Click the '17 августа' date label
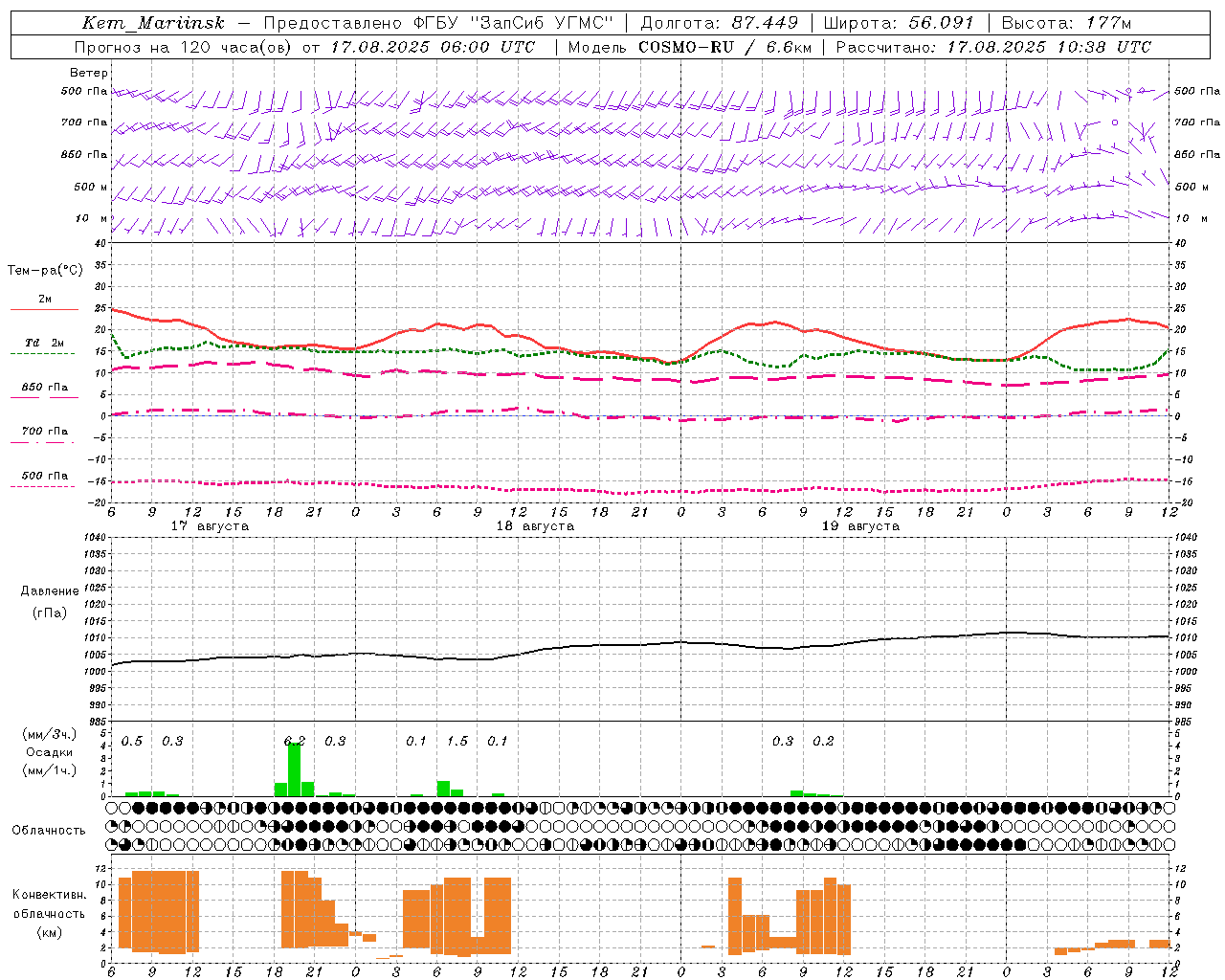The image size is (1225, 980). 210,526
